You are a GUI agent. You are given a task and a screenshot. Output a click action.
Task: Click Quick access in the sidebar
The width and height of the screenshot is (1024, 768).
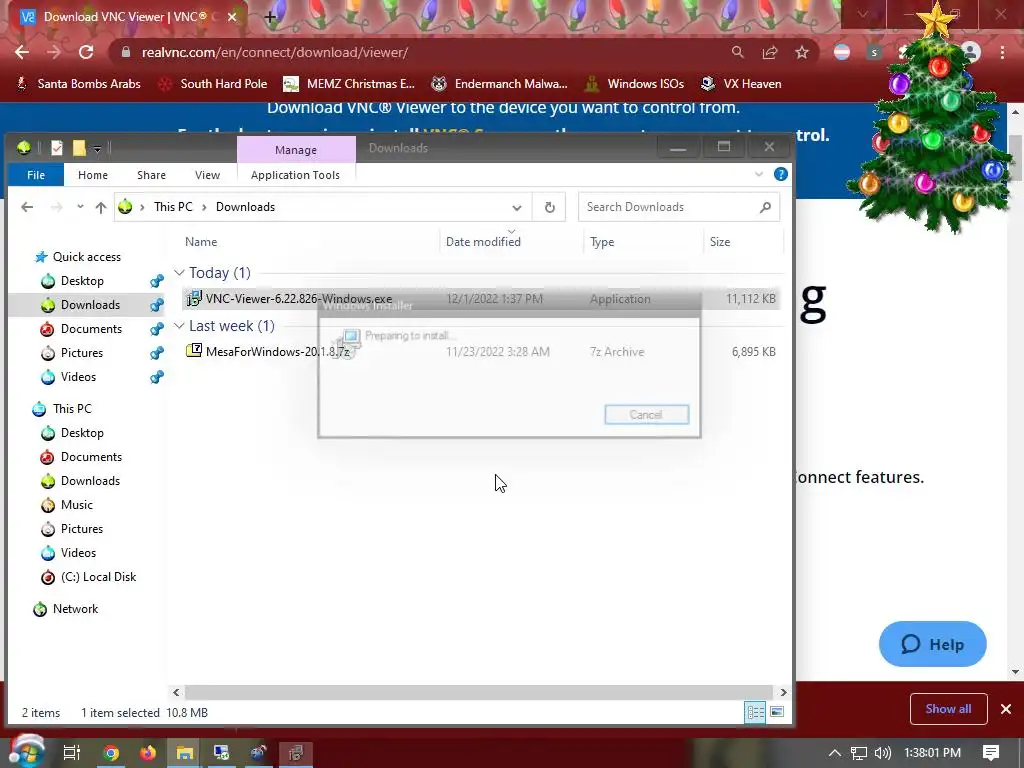[x=86, y=257]
